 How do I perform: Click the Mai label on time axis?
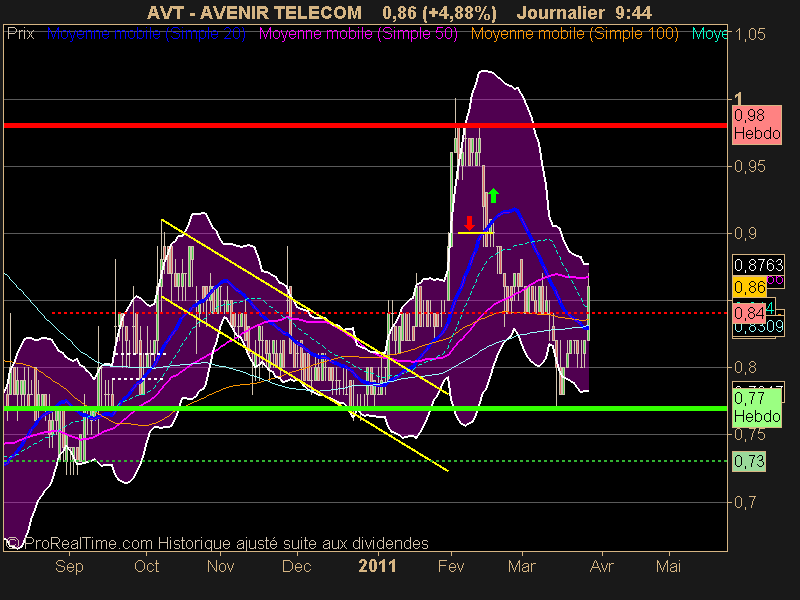[668, 566]
